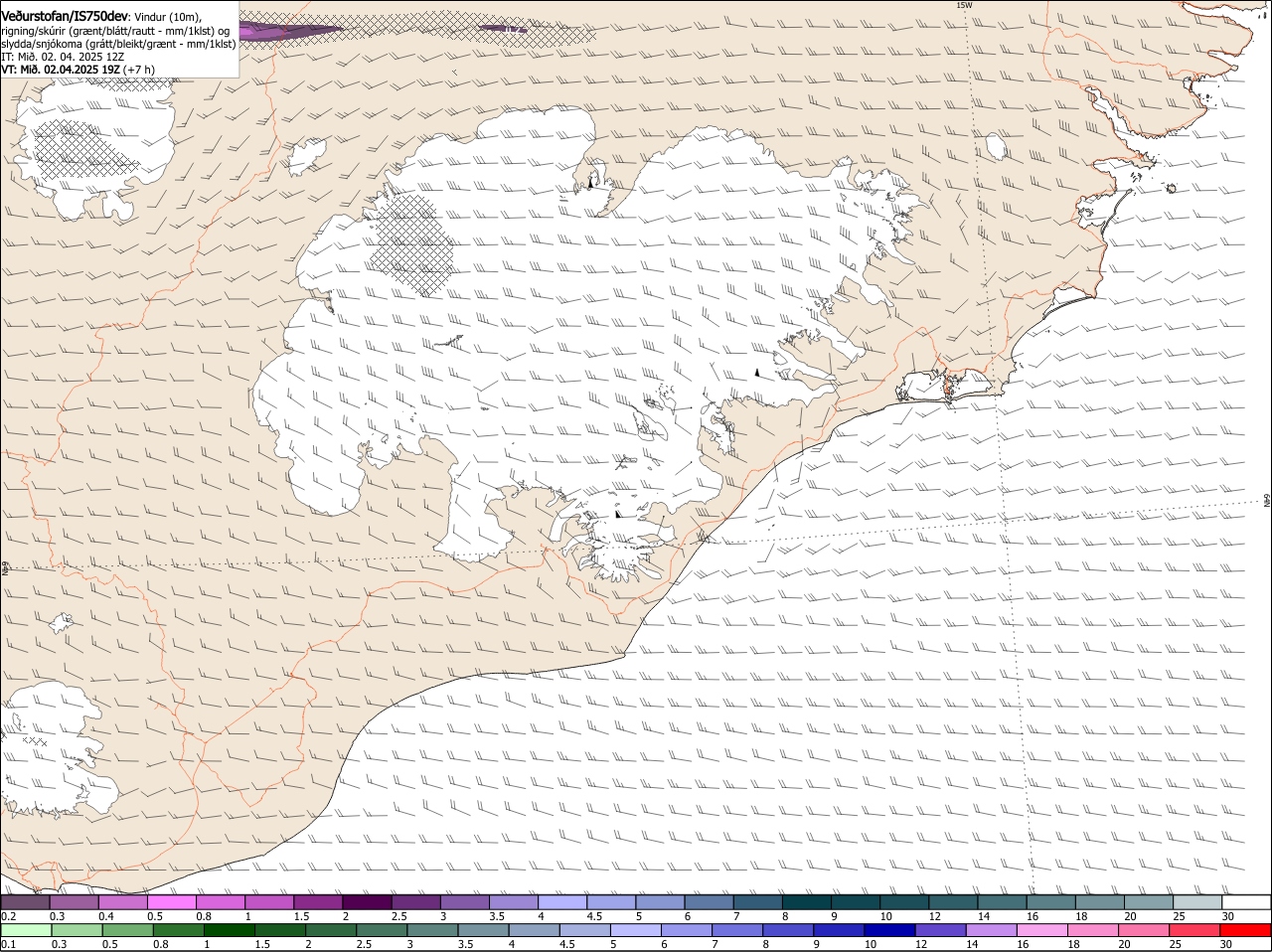Choose the lower-row swatch between 0.5 and 0.8
The width and height of the screenshot is (1272, 952).
tap(127, 930)
